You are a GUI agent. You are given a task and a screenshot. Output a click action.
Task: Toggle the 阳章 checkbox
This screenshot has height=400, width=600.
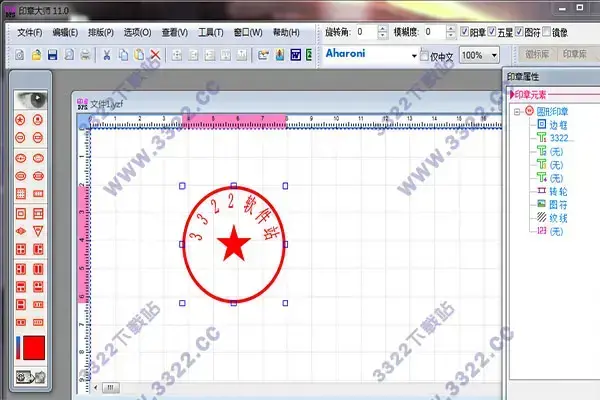pyautogui.click(x=464, y=32)
